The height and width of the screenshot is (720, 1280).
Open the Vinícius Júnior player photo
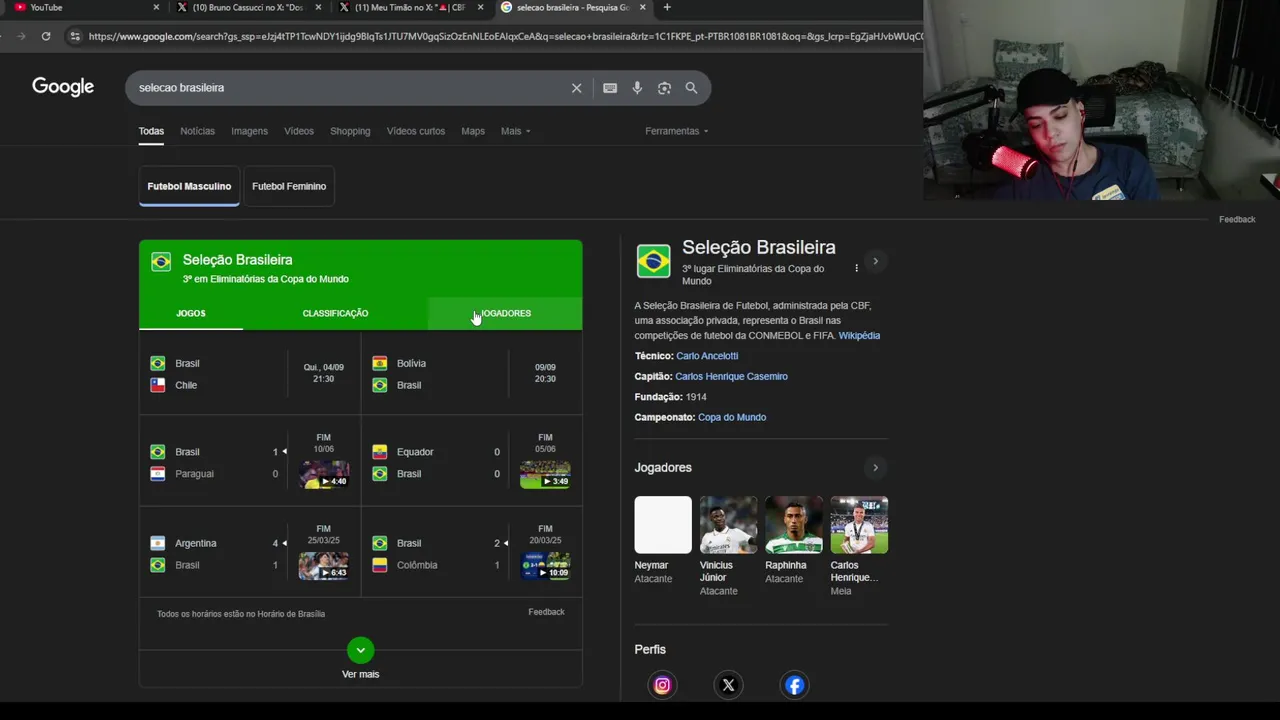pos(728,525)
